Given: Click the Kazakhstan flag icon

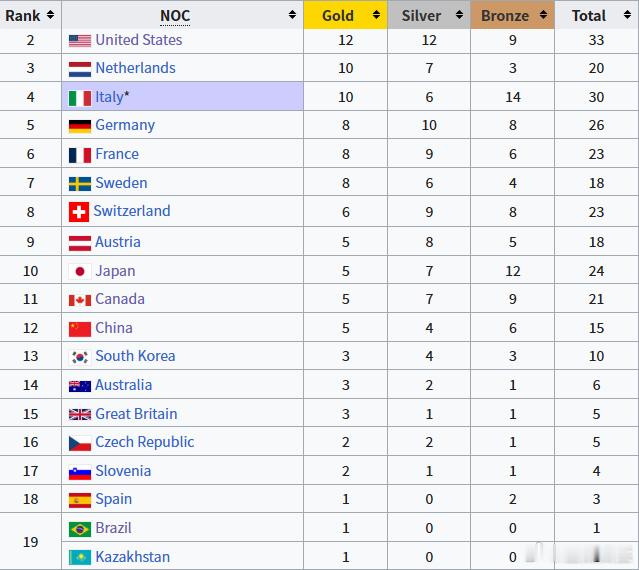Looking at the screenshot, I should [80, 558].
